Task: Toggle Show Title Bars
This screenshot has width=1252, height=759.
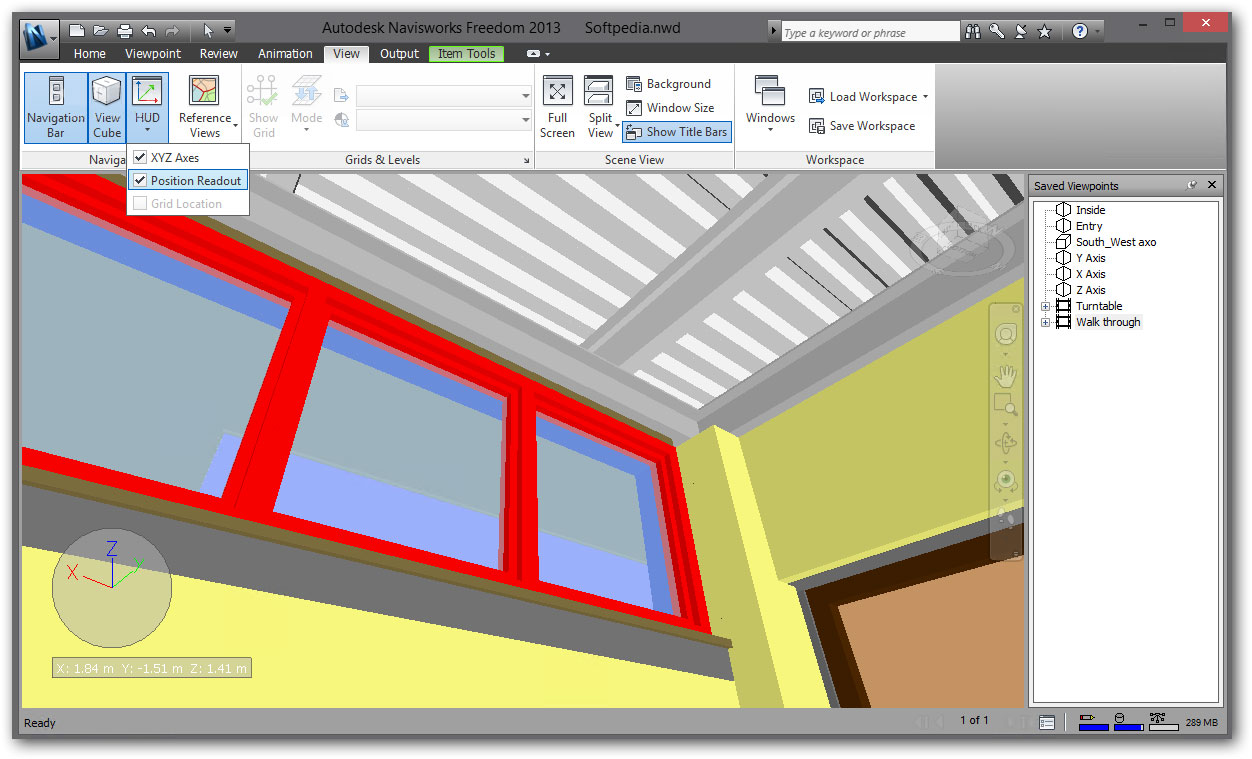Action: [676, 132]
